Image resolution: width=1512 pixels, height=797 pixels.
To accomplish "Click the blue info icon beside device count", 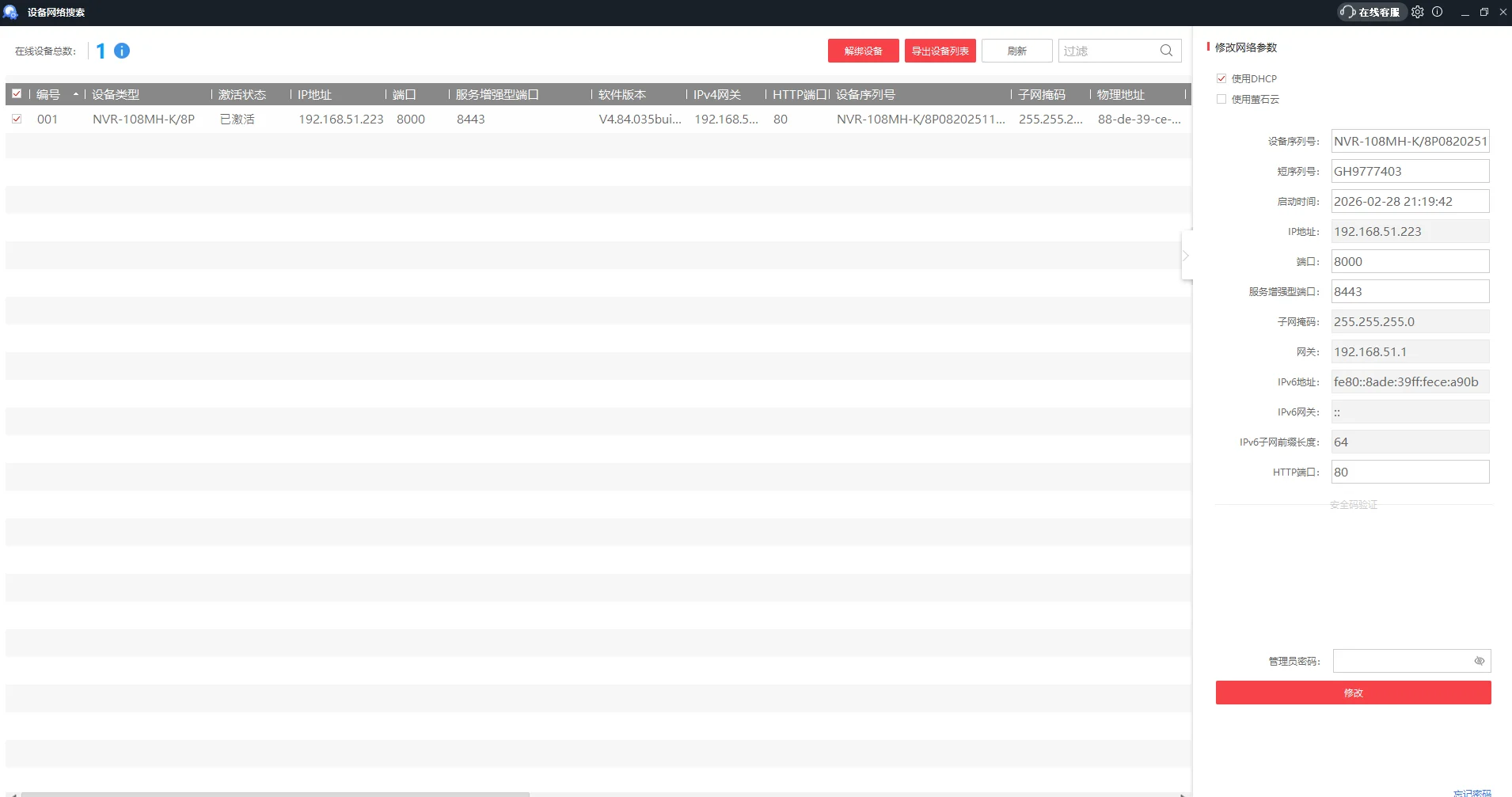I will (x=122, y=51).
